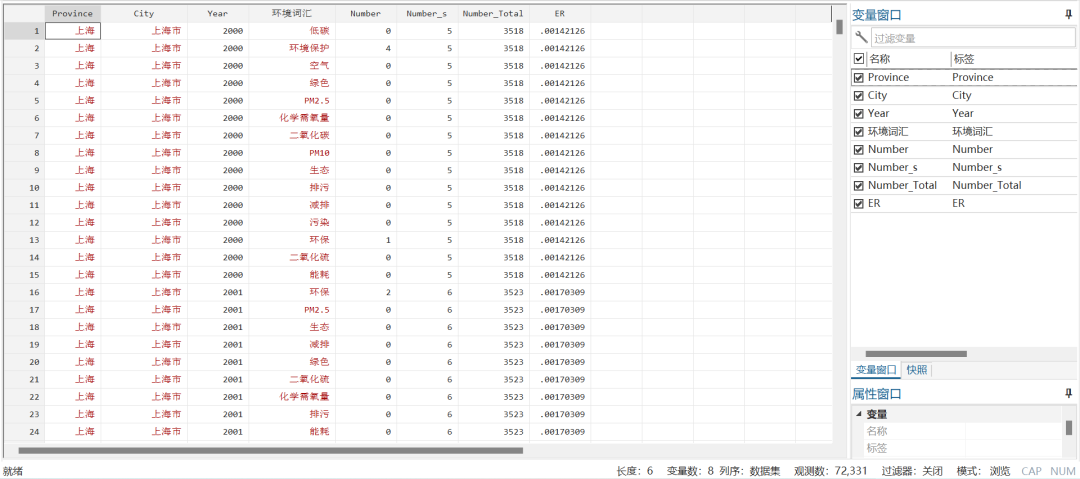This screenshot has width=1080, height=479.
Task: Click the 低碳 cell in row 1
Action: (x=292, y=31)
